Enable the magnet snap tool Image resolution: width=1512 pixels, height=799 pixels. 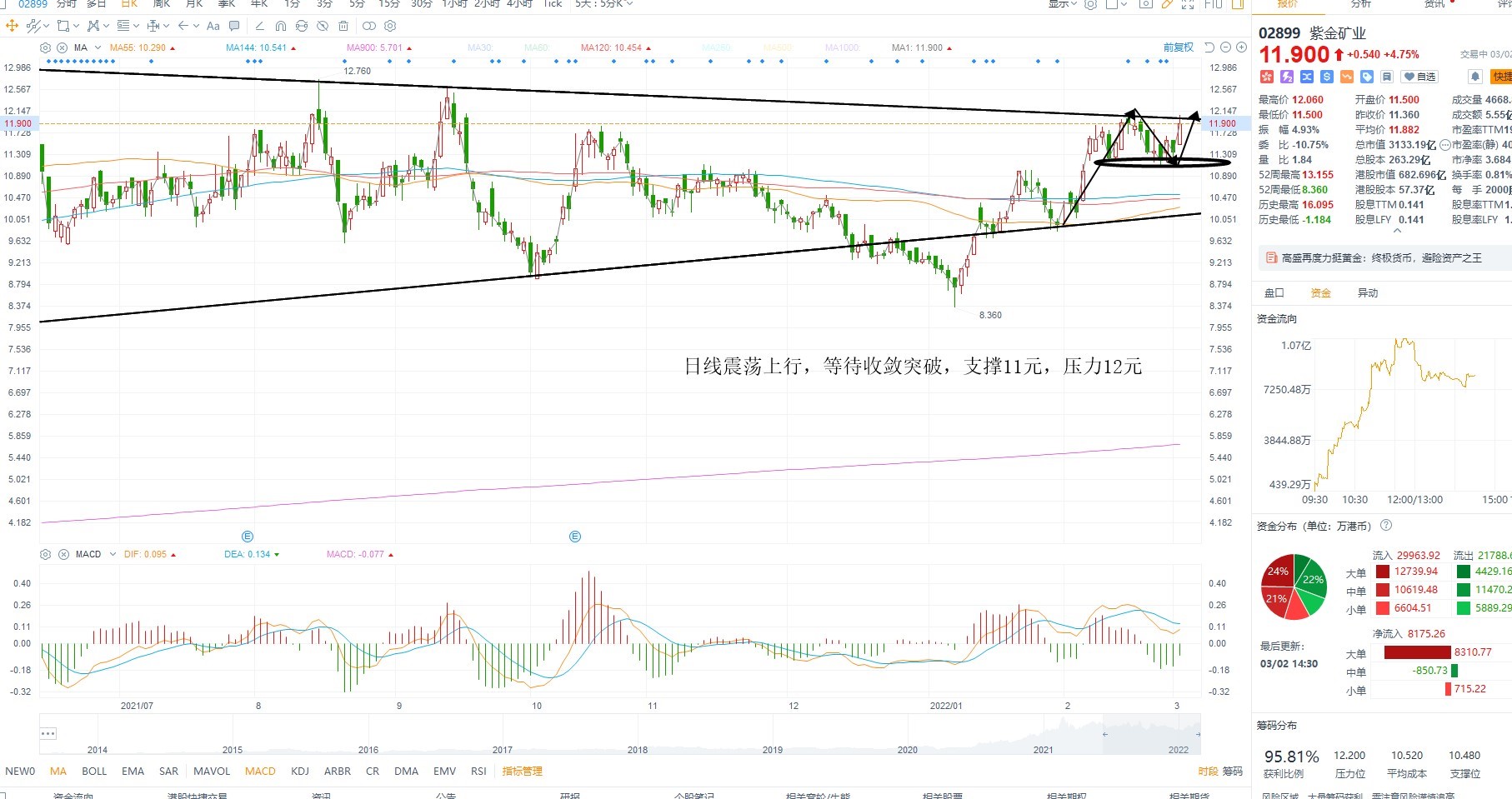click(281, 26)
